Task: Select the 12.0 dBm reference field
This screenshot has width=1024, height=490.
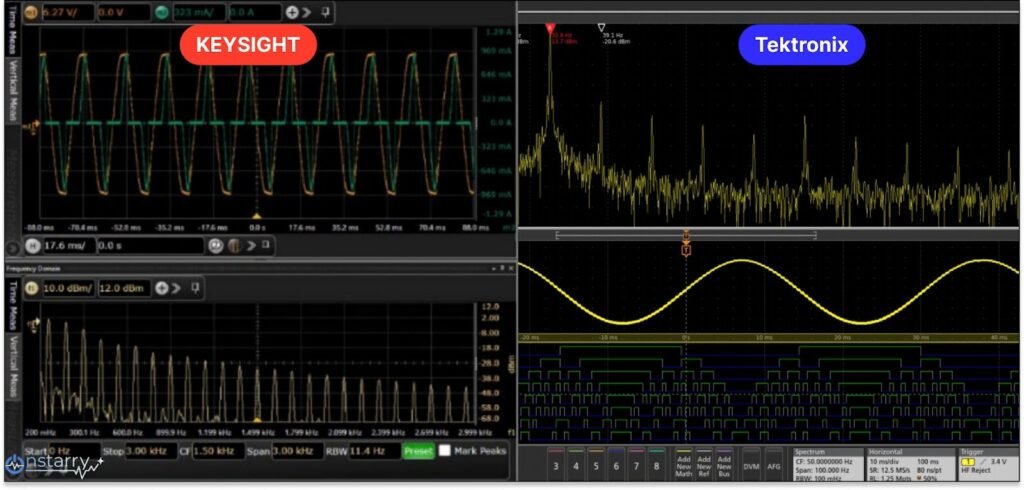Action: click(x=124, y=288)
